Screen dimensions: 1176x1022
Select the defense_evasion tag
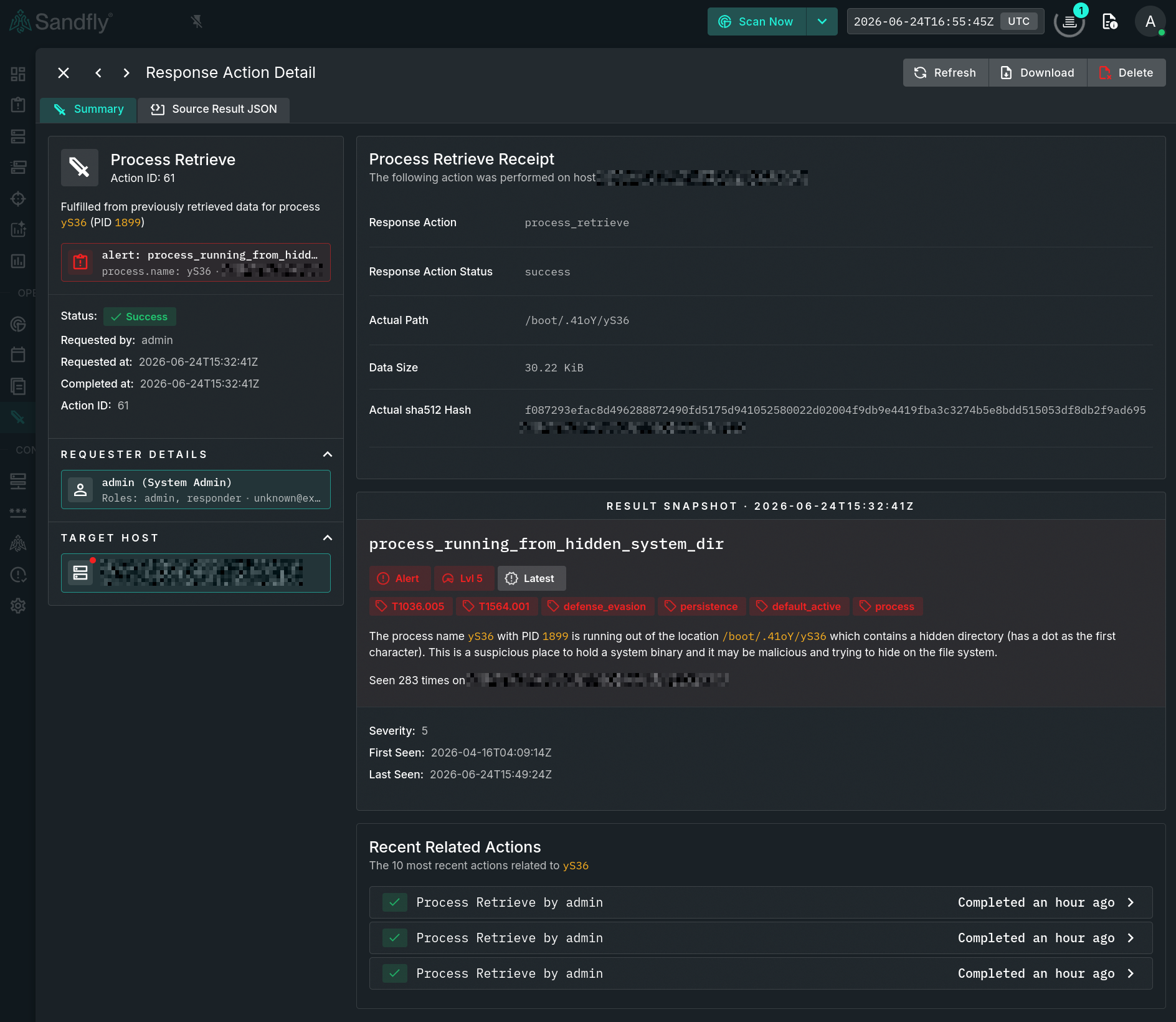(x=597, y=606)
